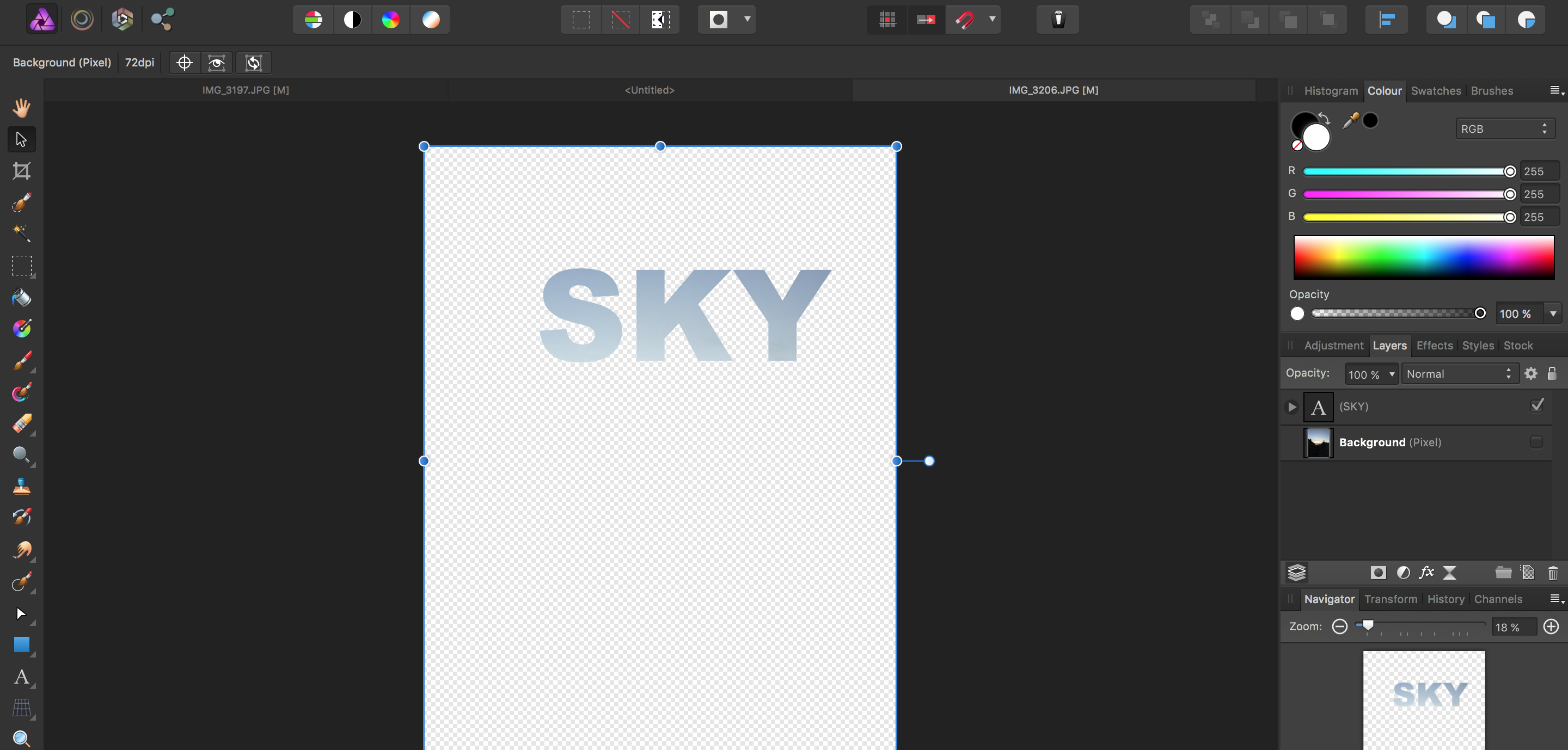Select the Flood Select magic wand tool

pos(21,233)
